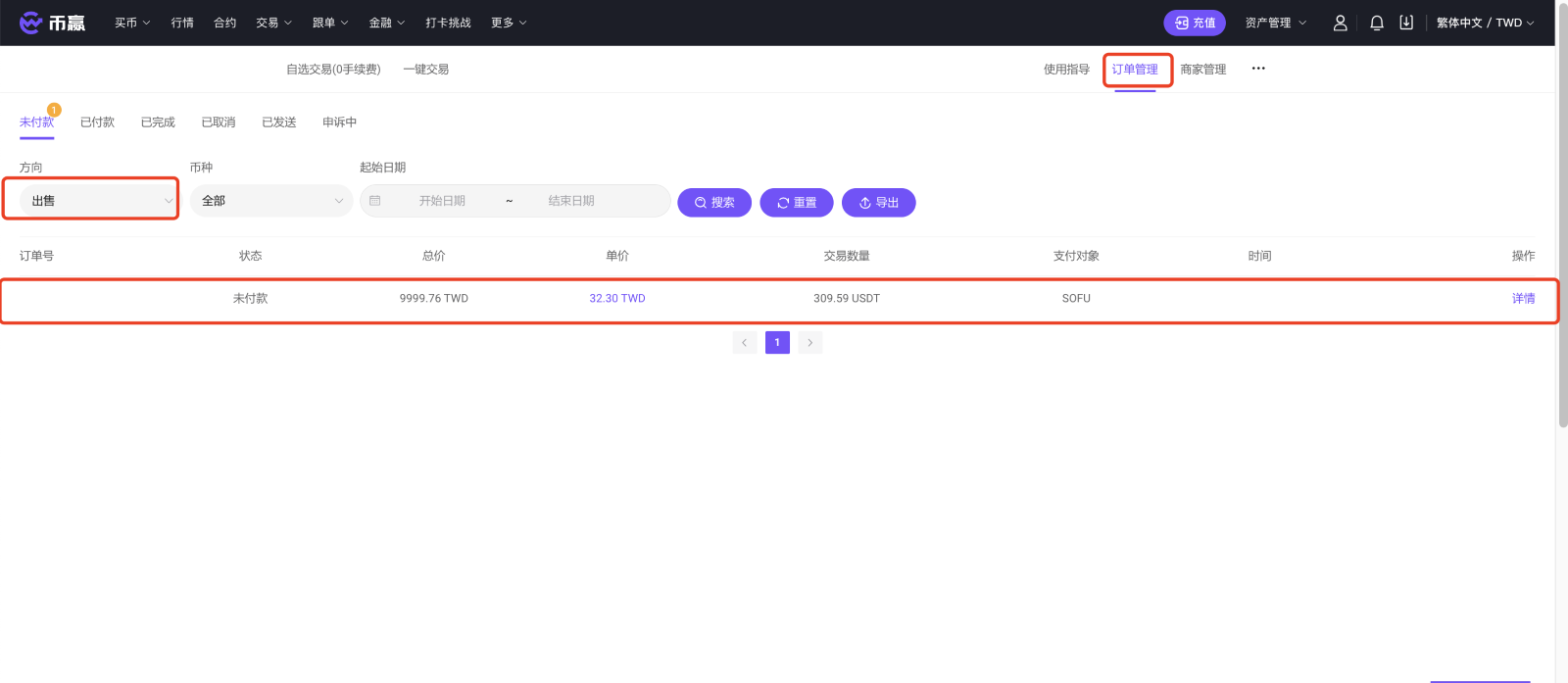Select the 已付款 orders tab
1568x683 pixels.
pos(98,122)
